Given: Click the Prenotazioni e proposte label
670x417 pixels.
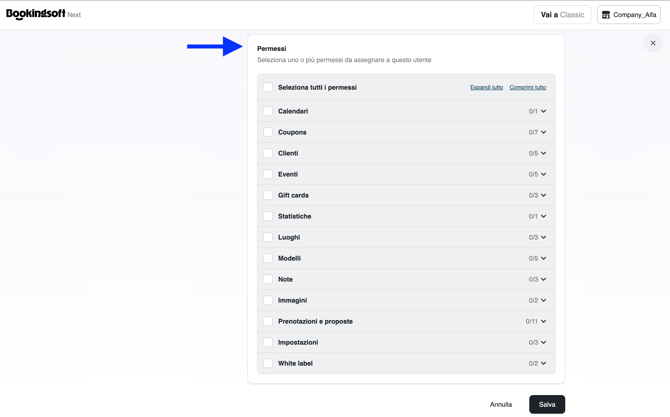Looking at the screenshot, I should click(315, 321).
